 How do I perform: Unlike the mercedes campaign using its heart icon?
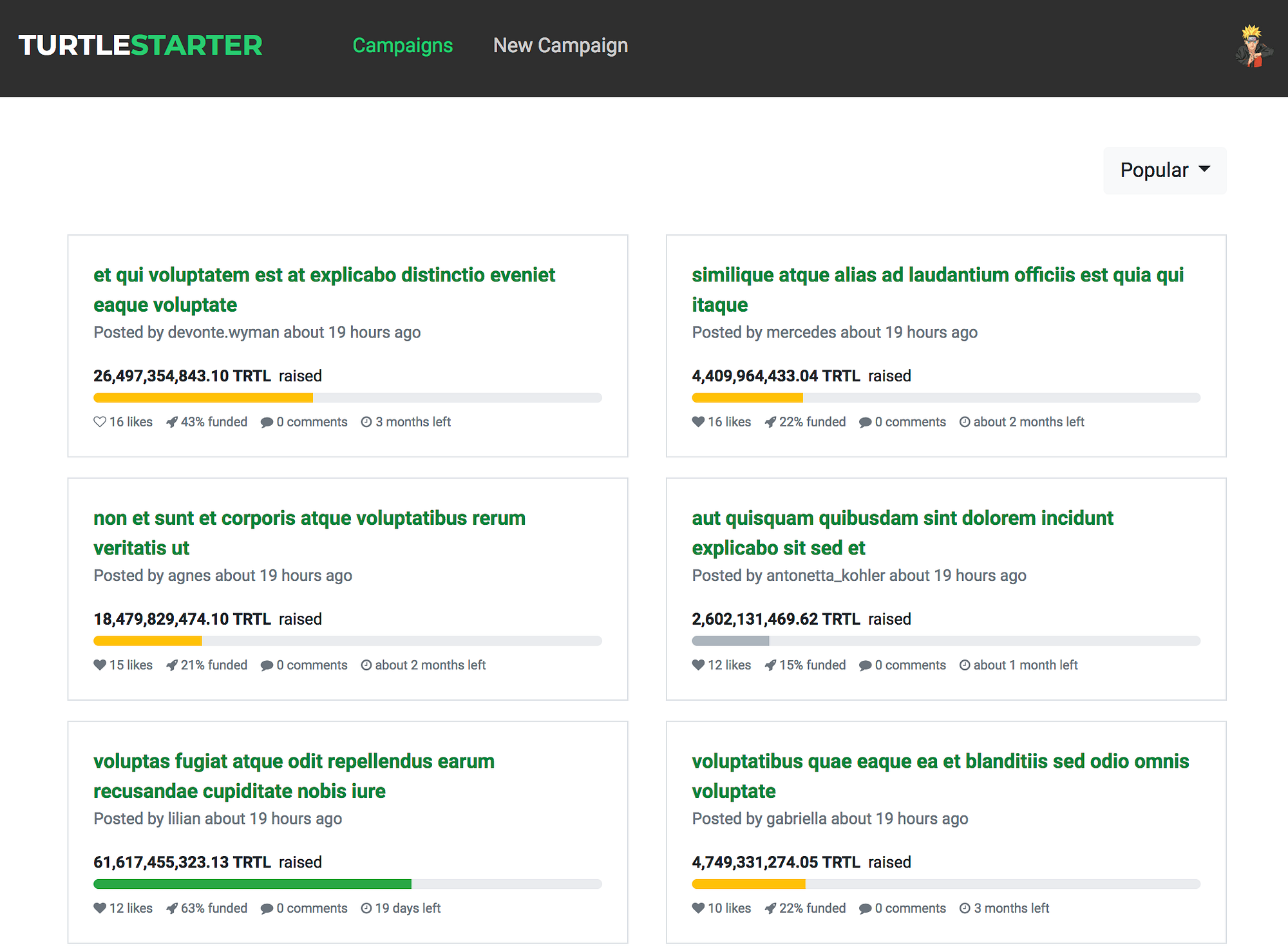click(698, 422)
